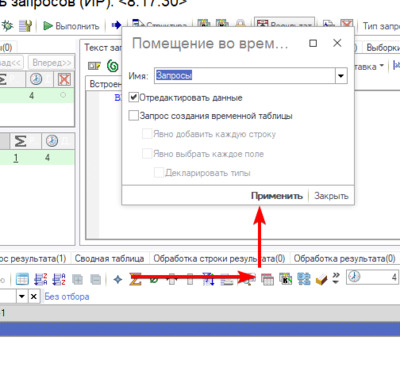The width and height of the screenshot is (400, 375).
Task: Uncheck Отредактировать данные checkbox
Action: (x=133, y=97)
